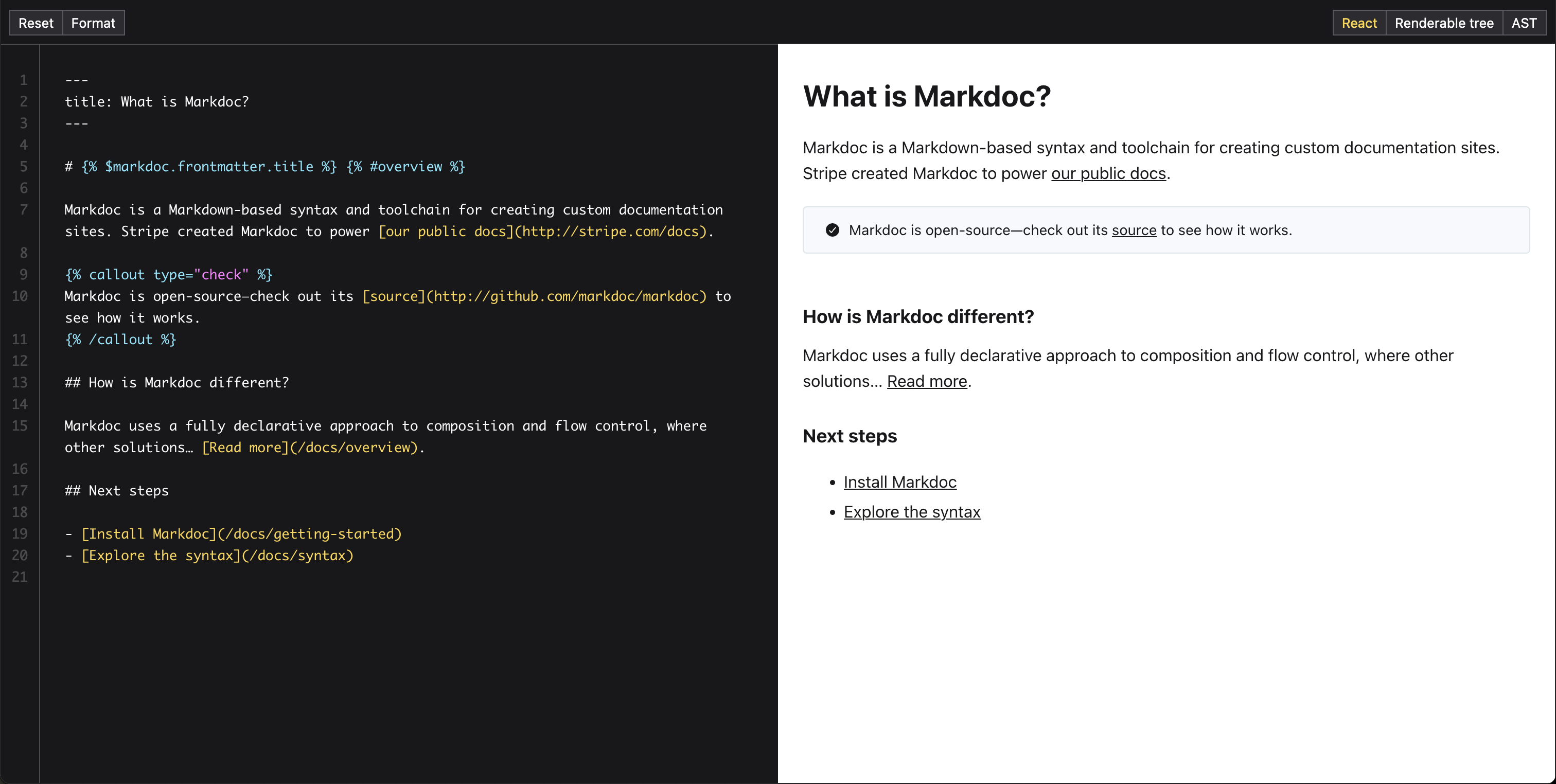Click '[Install Markdoc](/docs/getting-started)' in editor
1556x784 pixels.
point(242,534)
